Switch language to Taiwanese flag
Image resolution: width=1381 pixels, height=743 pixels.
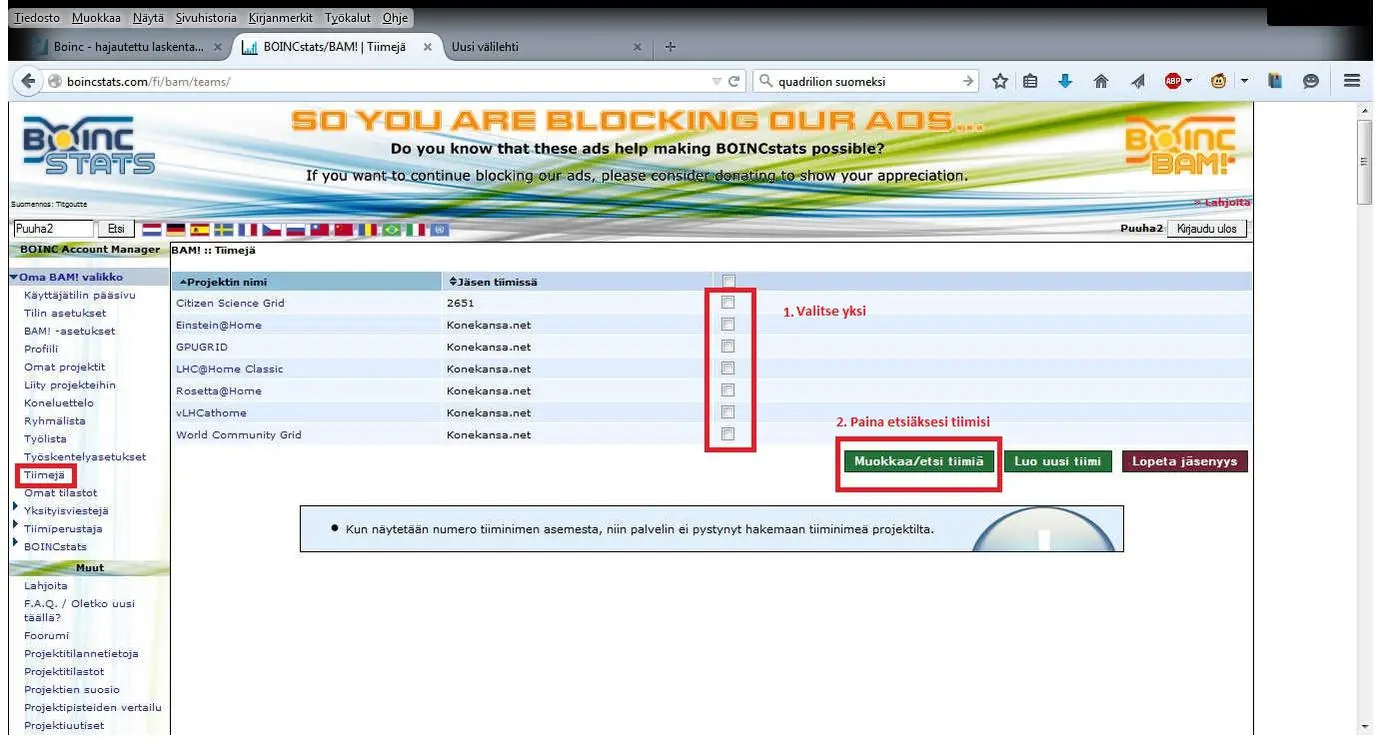click(320, 229)
